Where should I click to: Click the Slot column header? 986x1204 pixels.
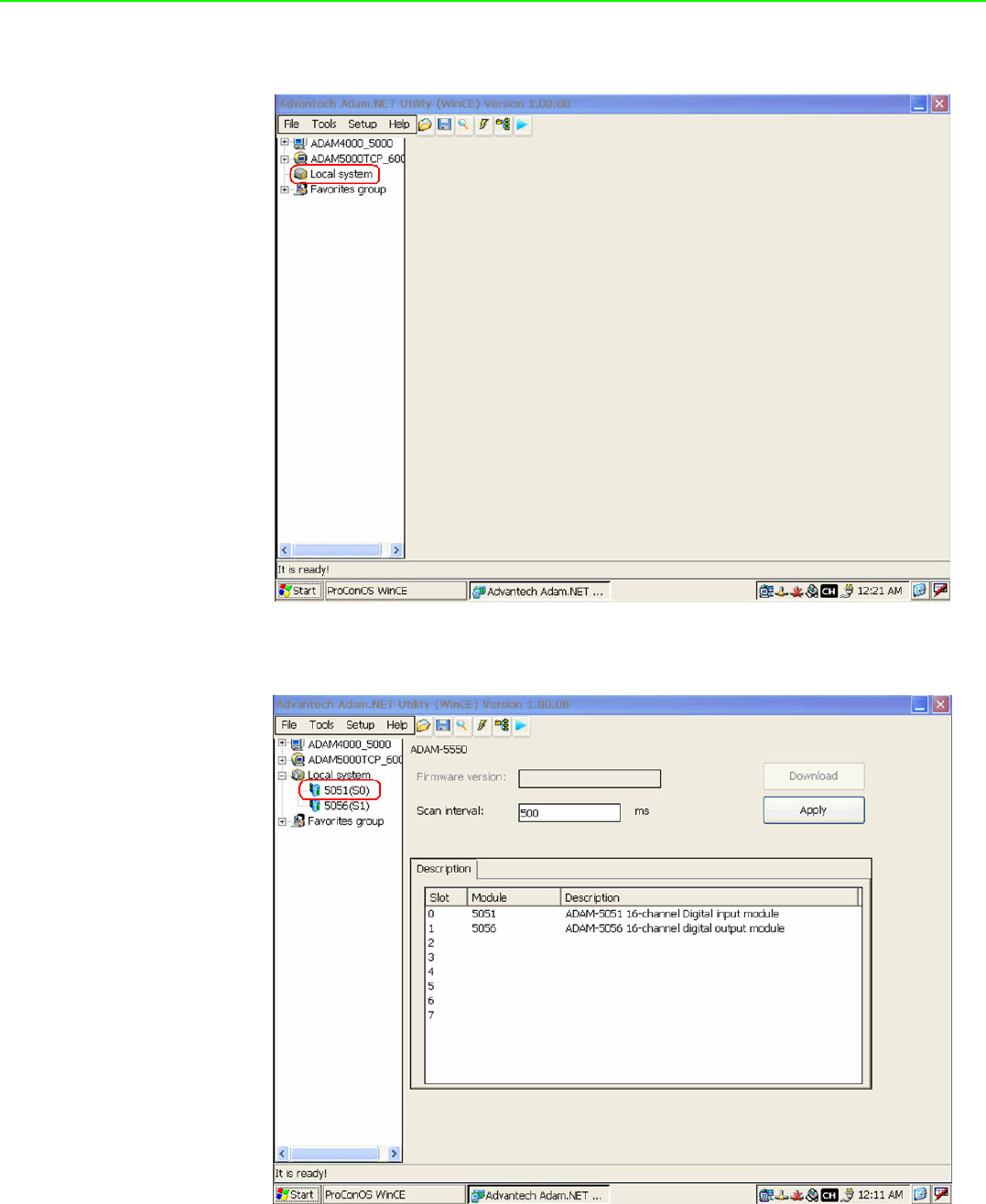click(x=446, y=897)
